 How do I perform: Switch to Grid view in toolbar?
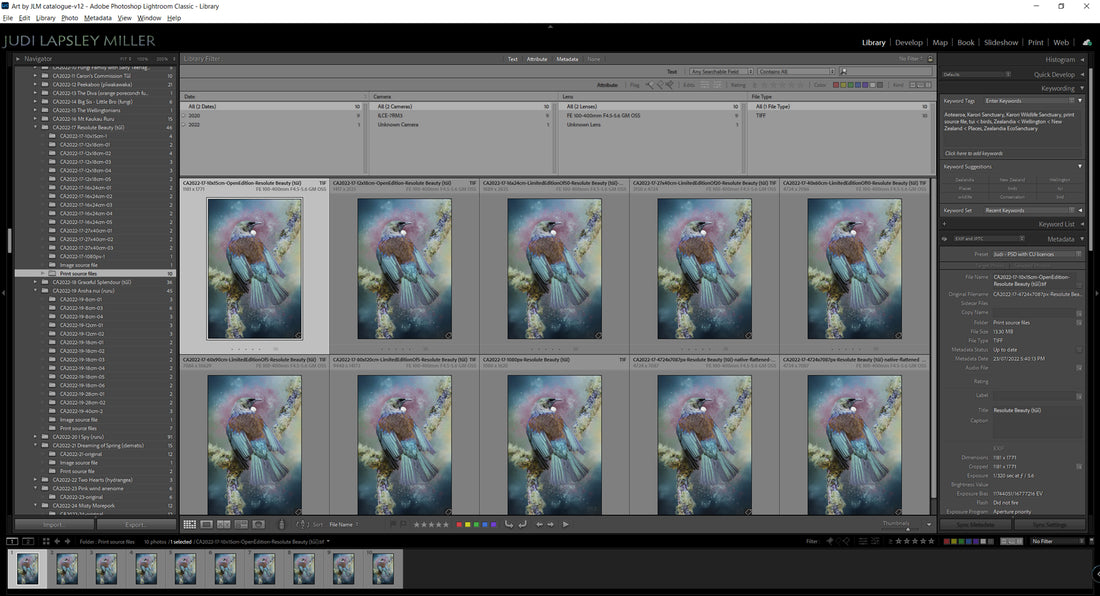point(190,524)
